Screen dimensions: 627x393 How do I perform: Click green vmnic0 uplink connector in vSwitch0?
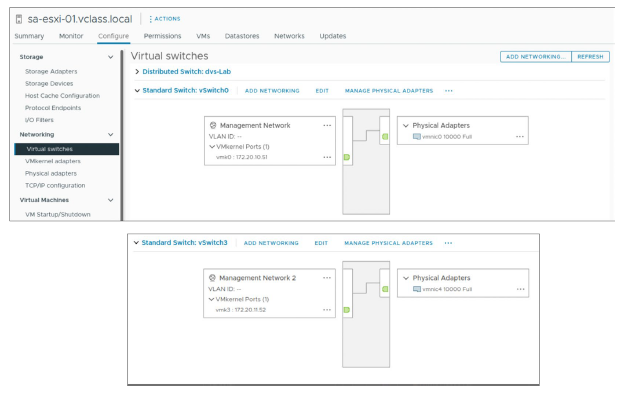coord(385,137)
